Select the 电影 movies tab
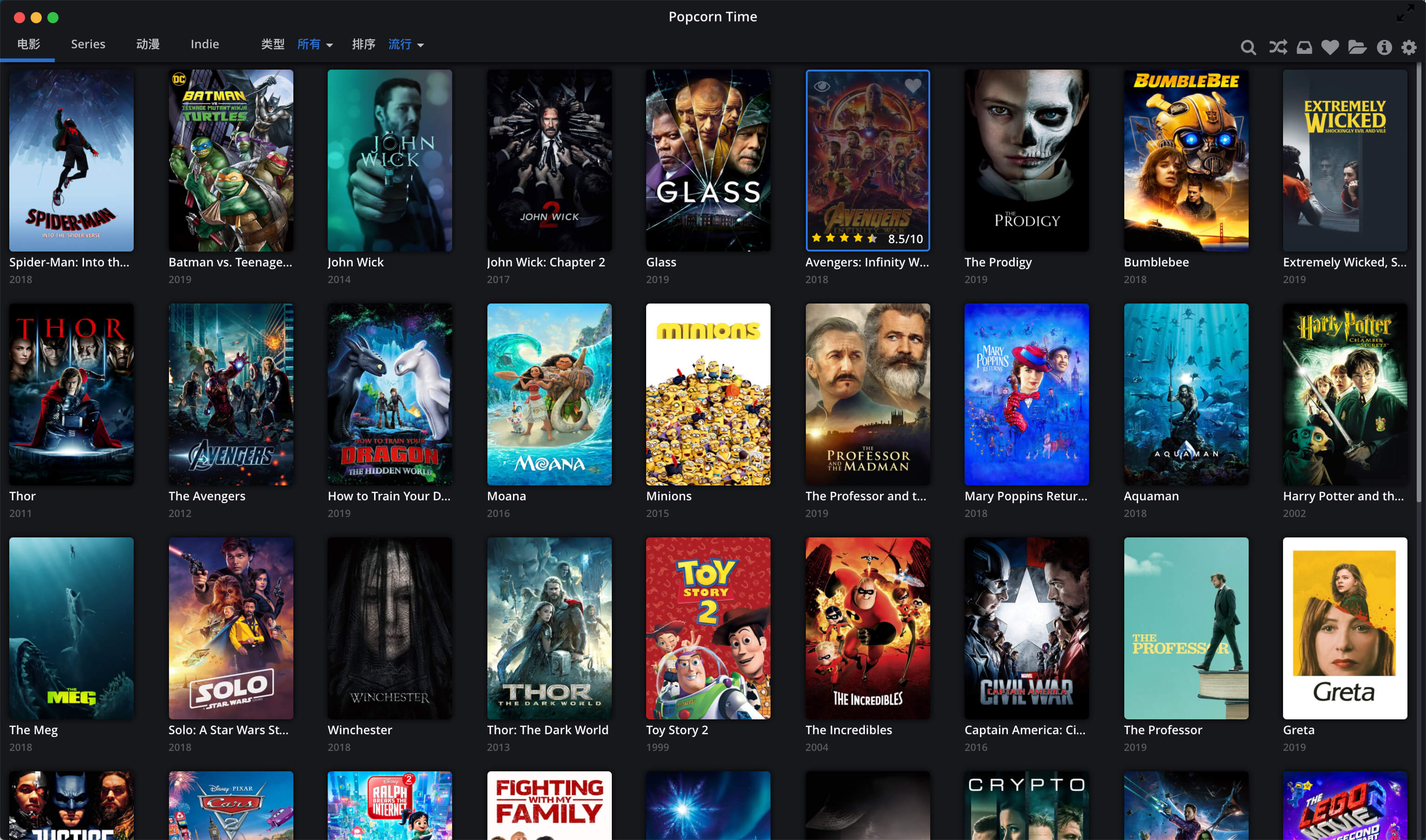The height and width of the screenshot is (840, 1426). (31, 44)
